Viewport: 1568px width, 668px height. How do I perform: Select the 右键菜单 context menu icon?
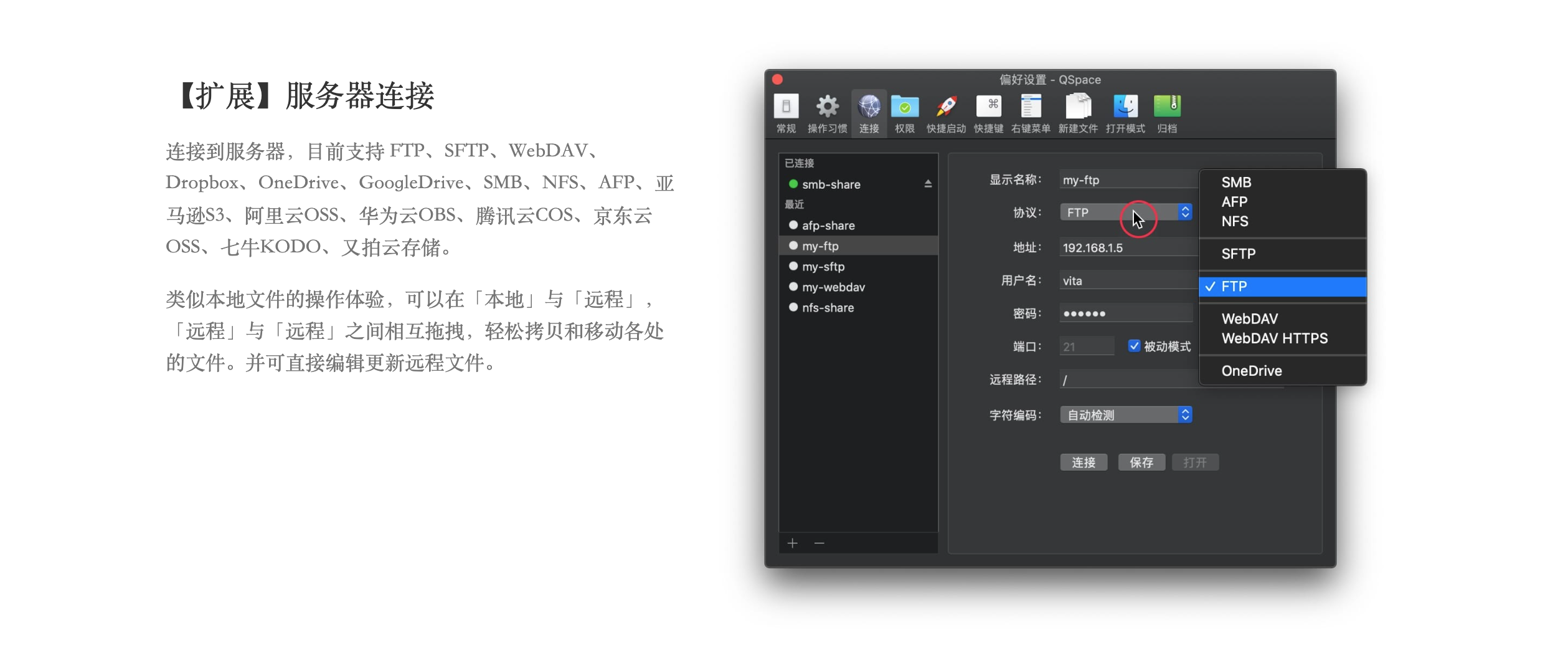tap(1031, 107)
